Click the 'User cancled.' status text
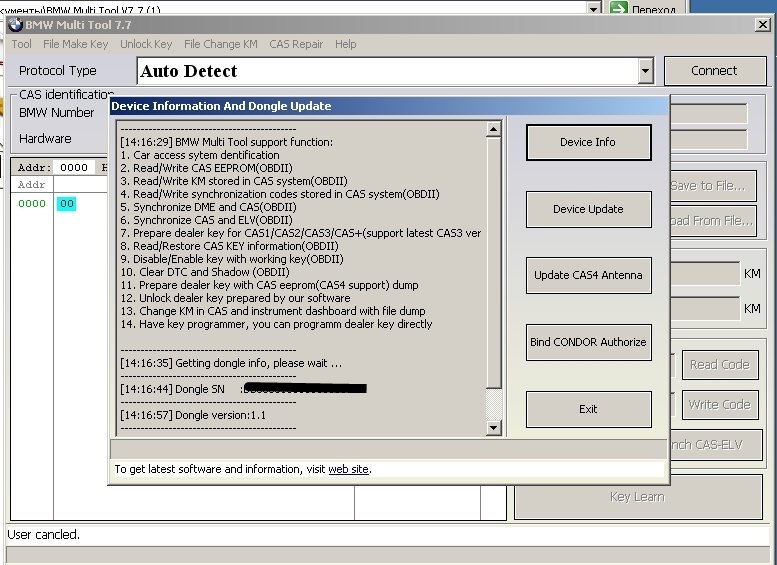This screenshot has height=565, width=777. click(43, 534)
